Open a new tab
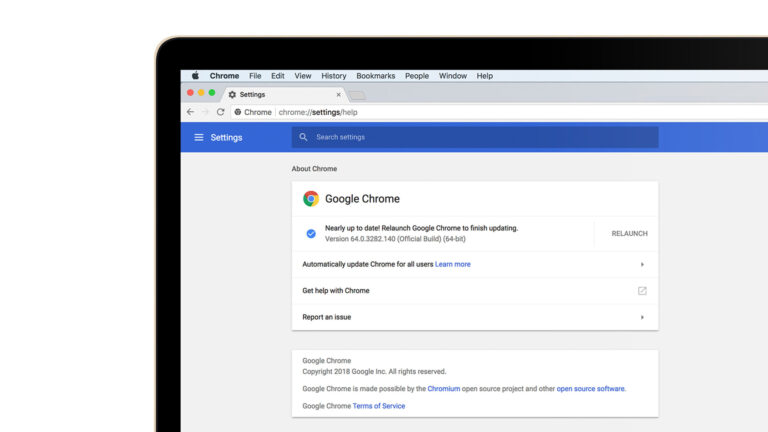This screenshot has width=768, height=432. pos(357,95)
